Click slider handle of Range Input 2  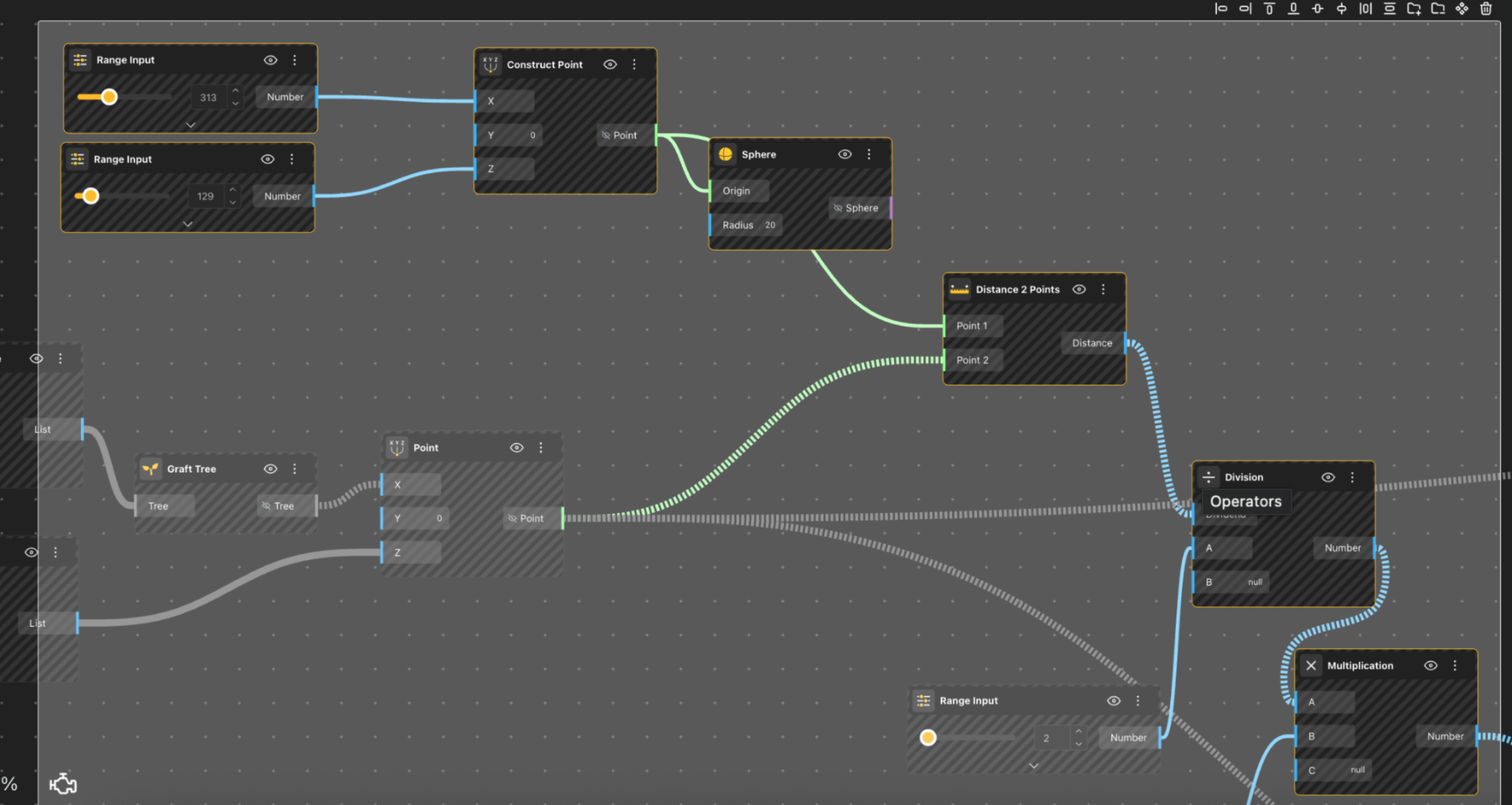(x=928, y=738)
